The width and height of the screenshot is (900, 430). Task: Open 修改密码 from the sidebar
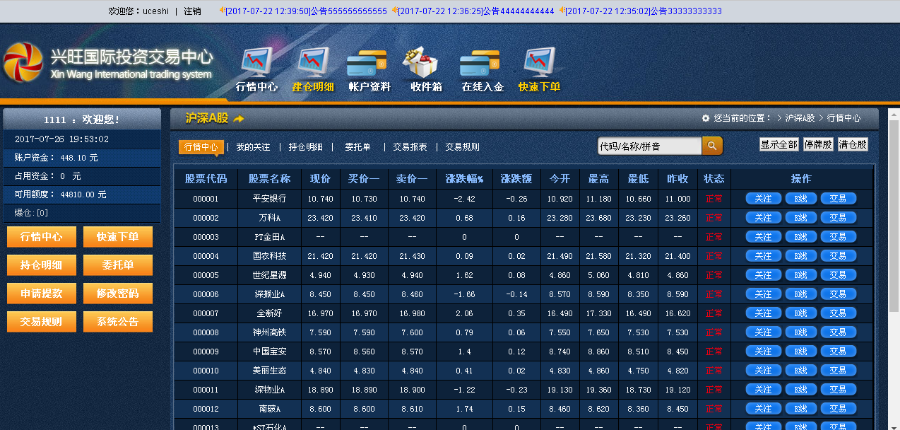[x=118, y=294]
